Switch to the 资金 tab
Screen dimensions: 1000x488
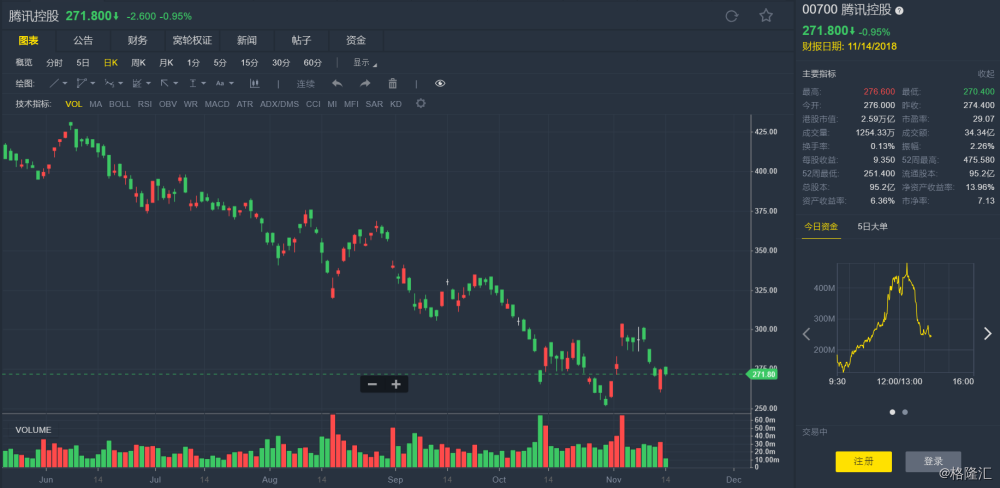[356, 40]
